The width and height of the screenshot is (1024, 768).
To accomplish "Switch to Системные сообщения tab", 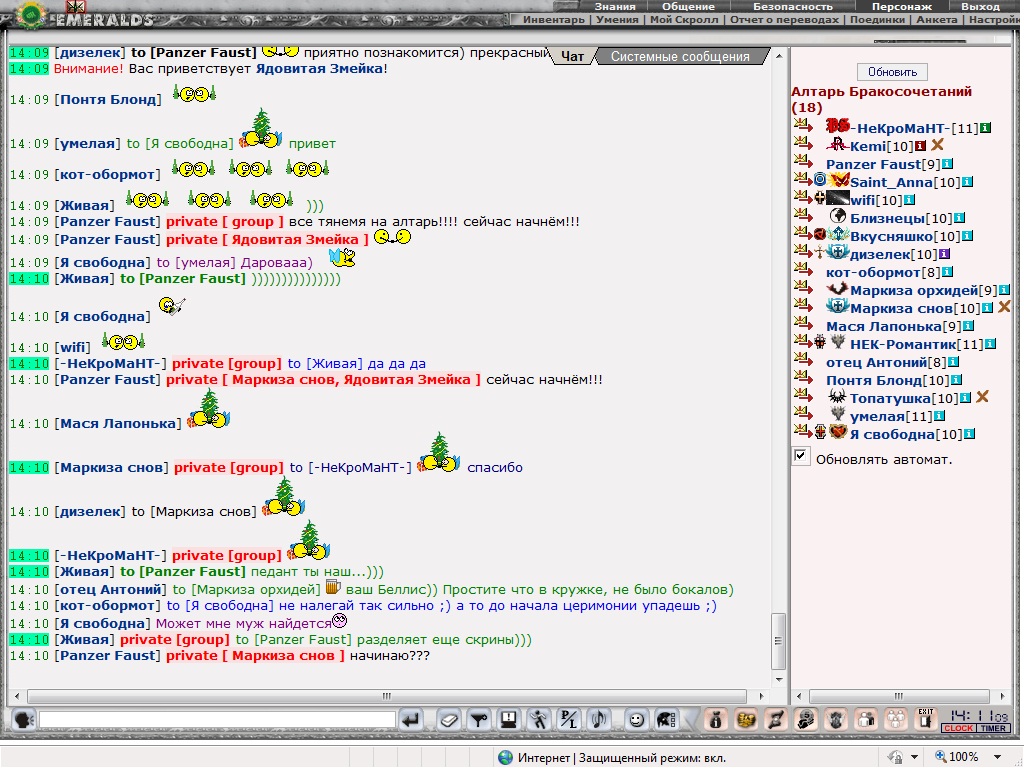I will (680, 56).
